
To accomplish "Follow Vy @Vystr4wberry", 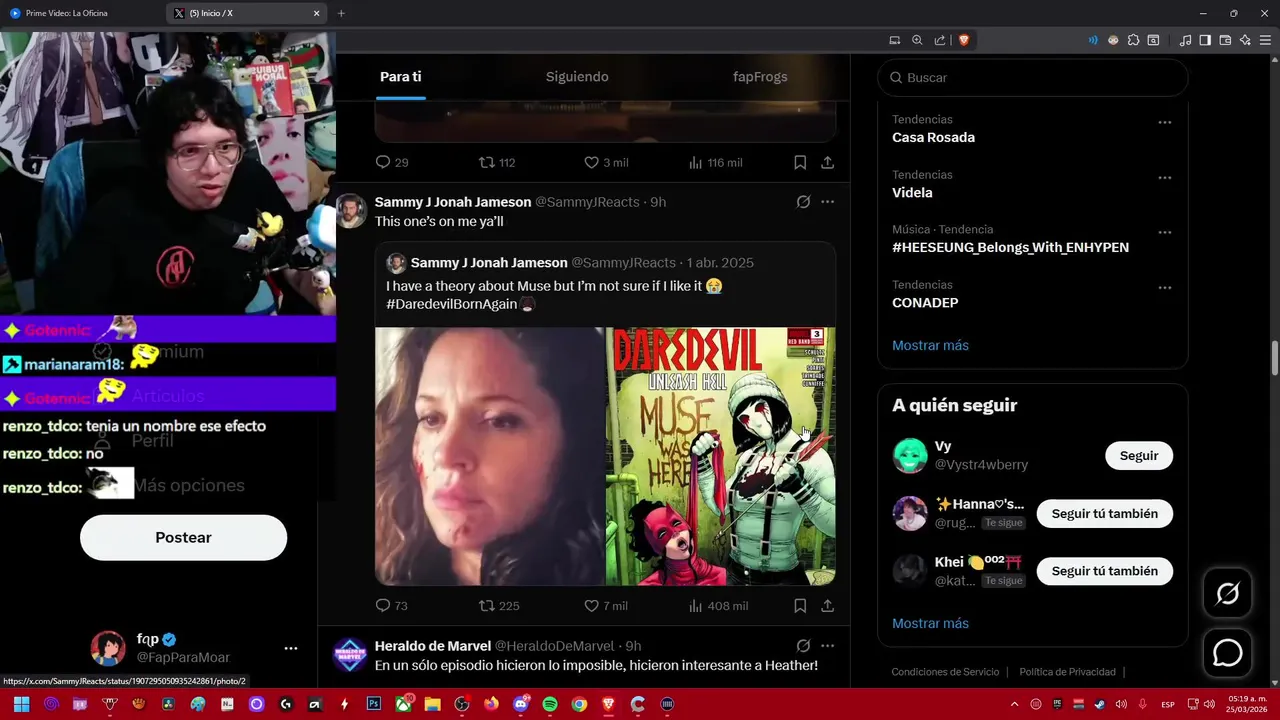I will coord(1139,456).
